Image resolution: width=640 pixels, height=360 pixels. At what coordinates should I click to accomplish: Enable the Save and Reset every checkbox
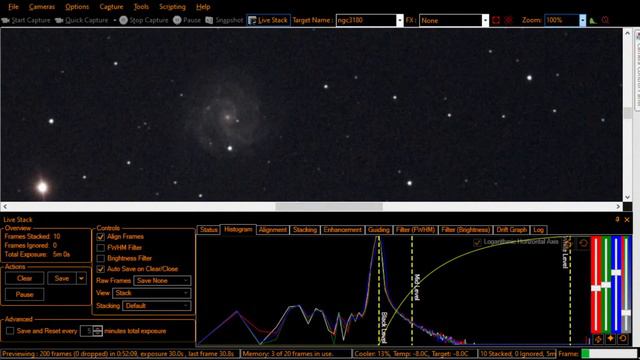point(10,331)
